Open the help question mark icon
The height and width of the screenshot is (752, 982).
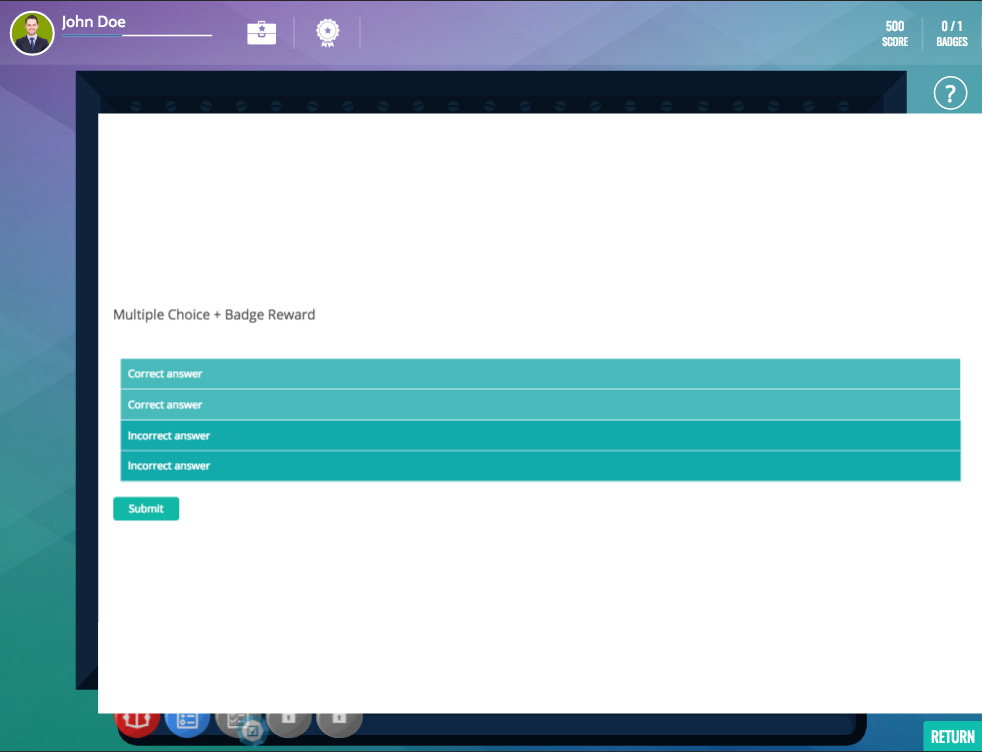click(x=949, y=94)
